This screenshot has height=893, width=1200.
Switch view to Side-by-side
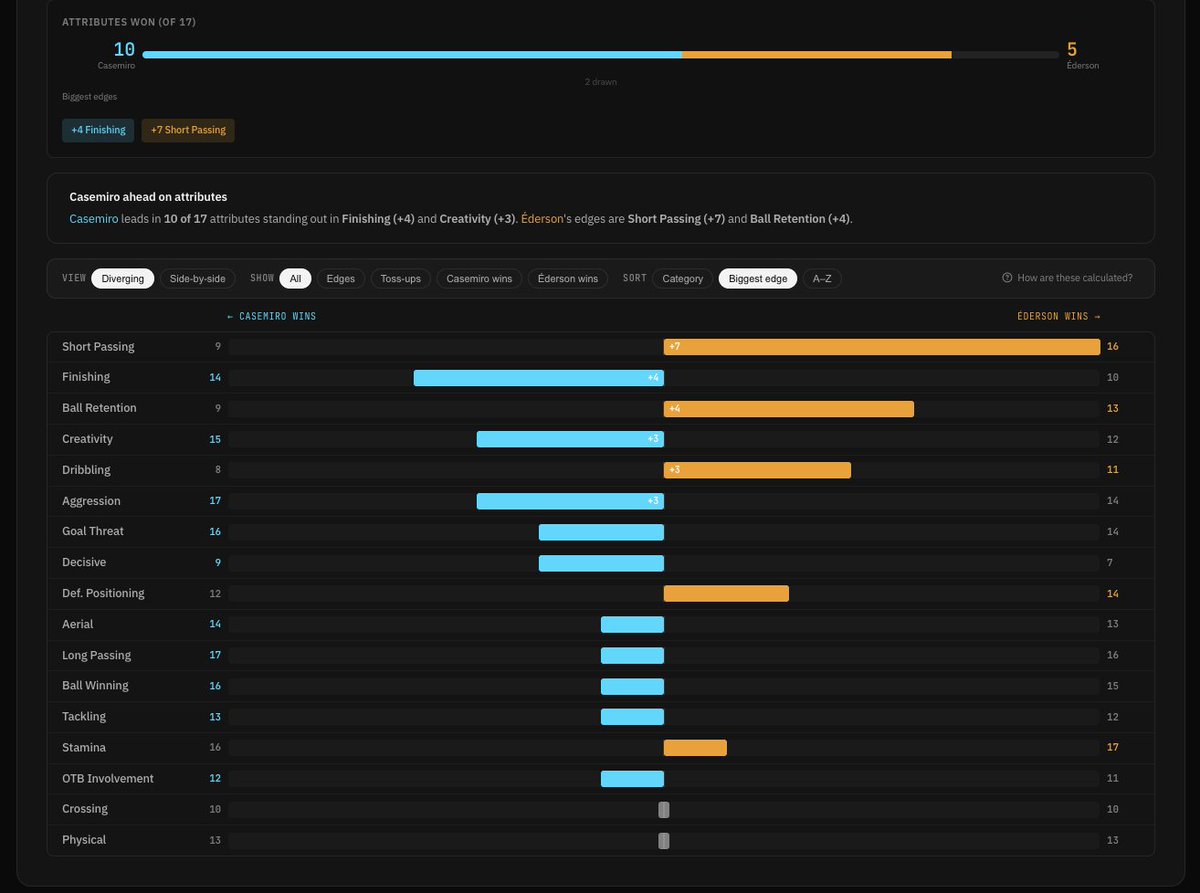click(x=197, y=278)
